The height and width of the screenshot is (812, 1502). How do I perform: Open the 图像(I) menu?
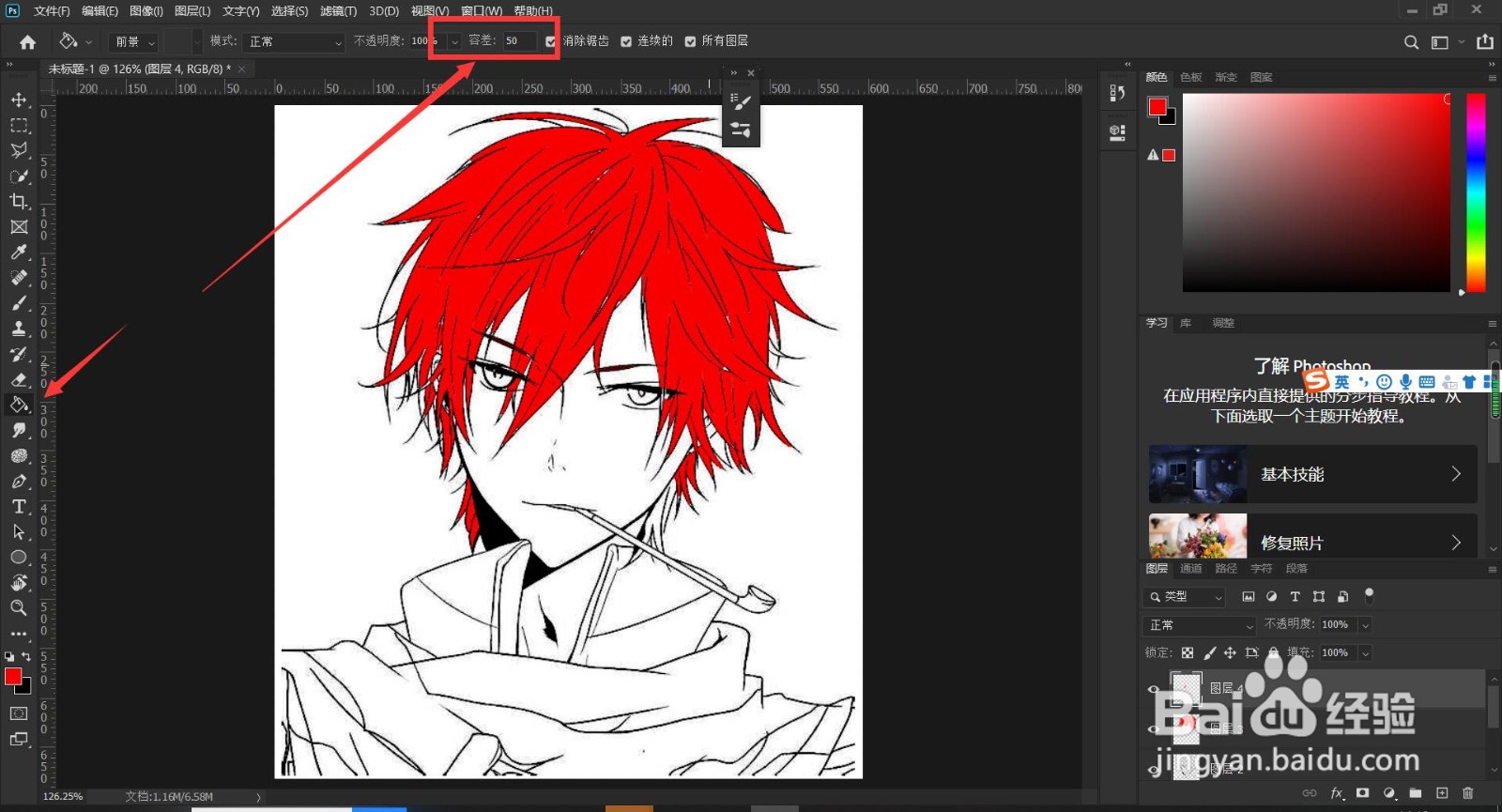point(146,11)
